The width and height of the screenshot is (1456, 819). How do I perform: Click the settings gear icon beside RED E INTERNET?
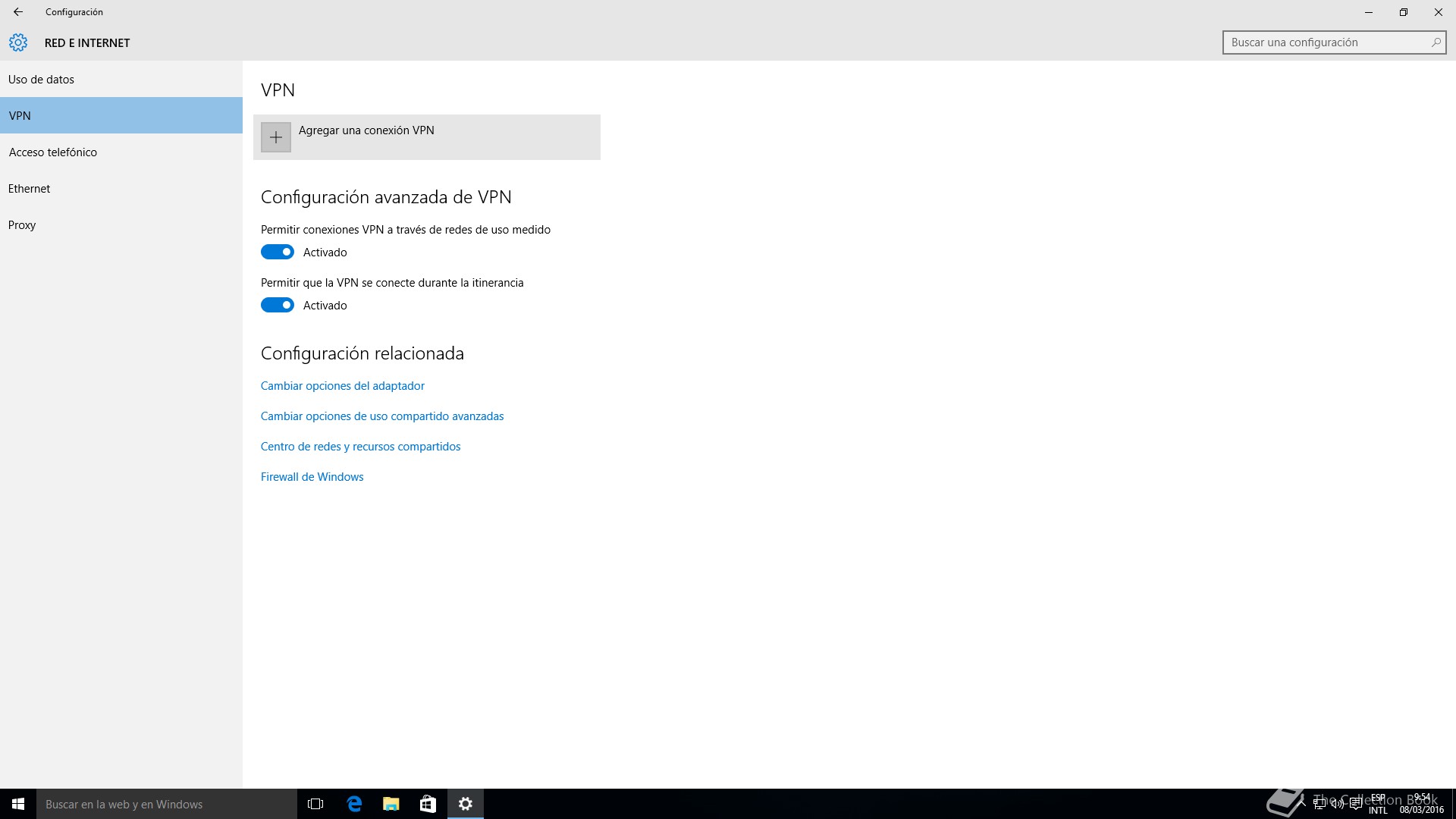tap(18, 43)
